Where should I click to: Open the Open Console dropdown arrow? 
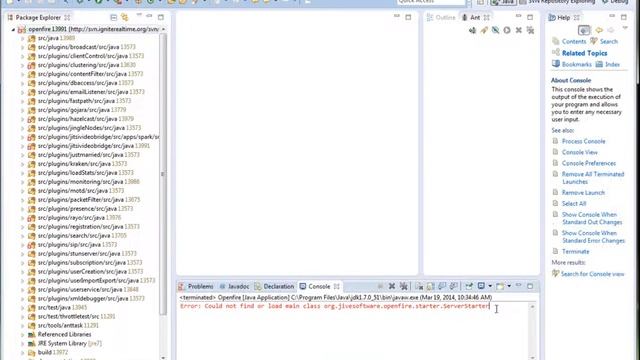(509, 286)
